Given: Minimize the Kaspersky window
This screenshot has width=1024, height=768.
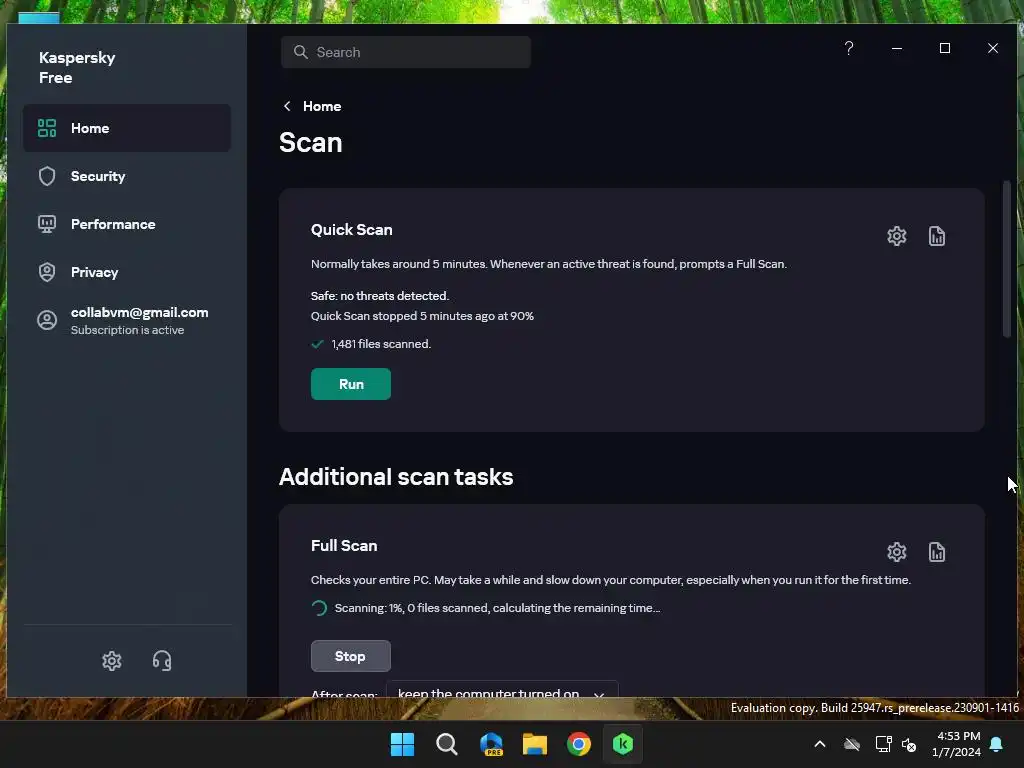Looking at the screenshot, I should tap(897, 48).
